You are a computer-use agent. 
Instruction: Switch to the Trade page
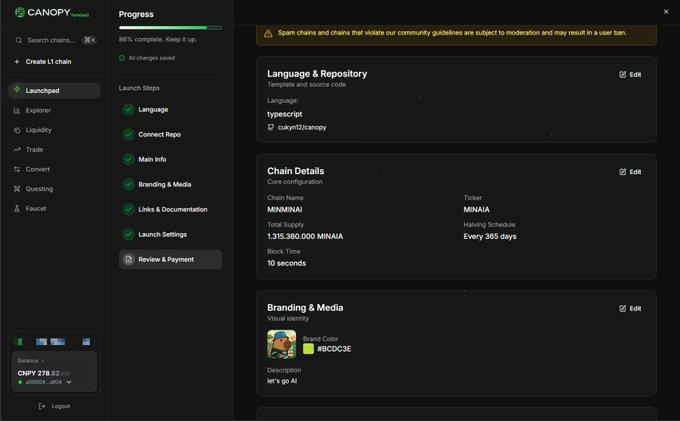click(54, 150)
